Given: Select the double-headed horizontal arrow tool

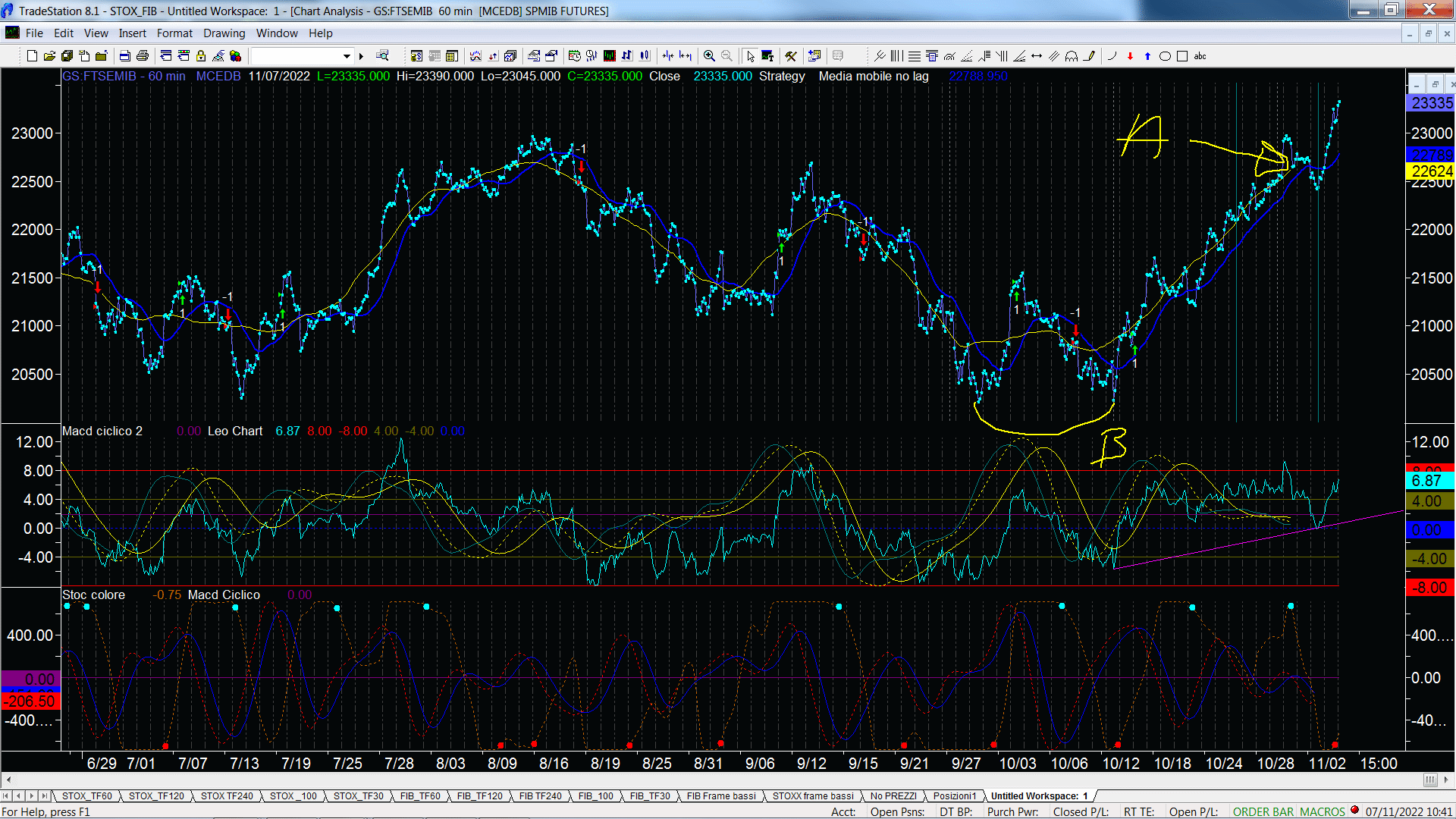Looking at the screenshot, I should pos(1037,56).
